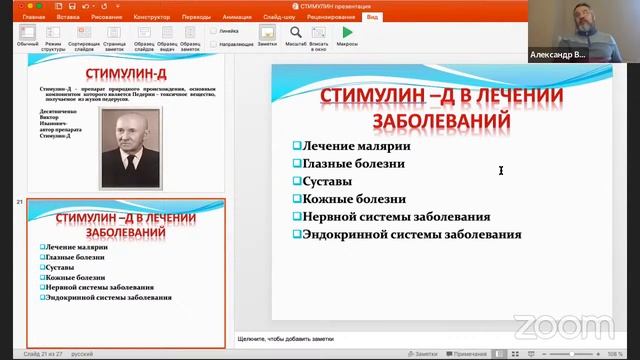The height and width of the screenshot is (360, 640).
Task: Click the save icon in title bar
Action: [72, 6]
